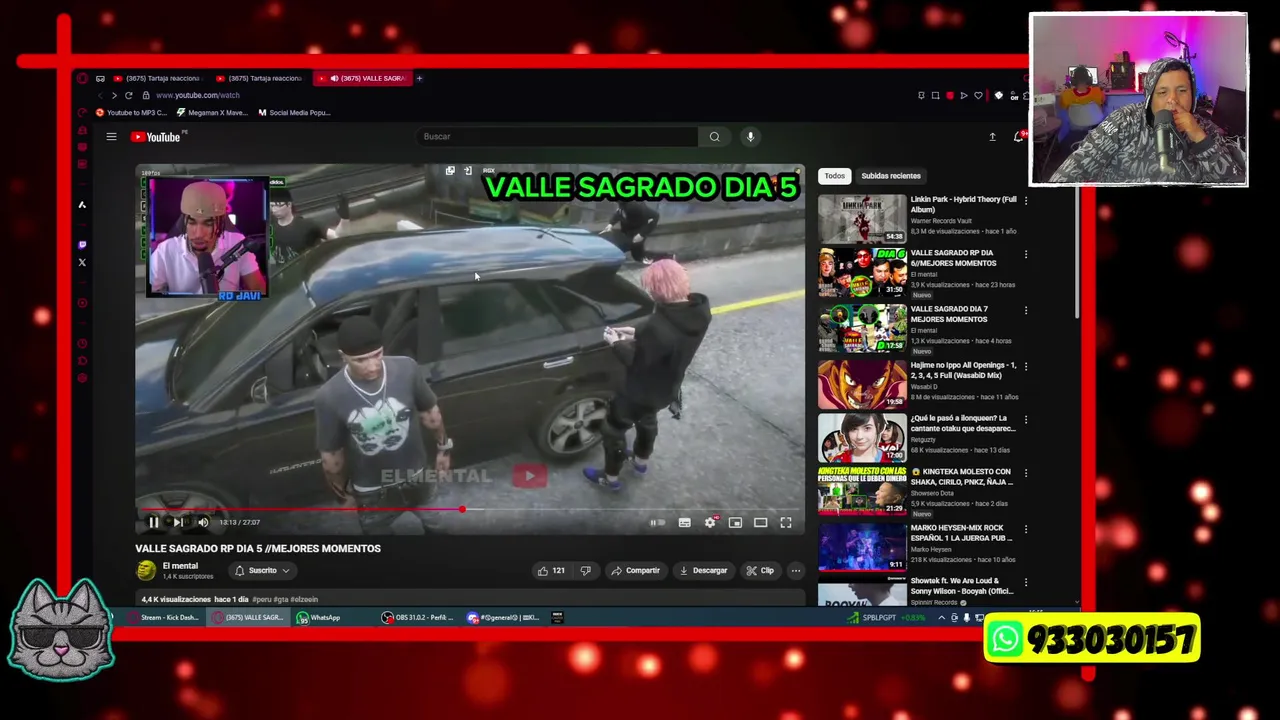1280x720 pixels.
Task: Open options menu for VALLE SAGRADO DIA 6 video
Action: pos(1026,254)
